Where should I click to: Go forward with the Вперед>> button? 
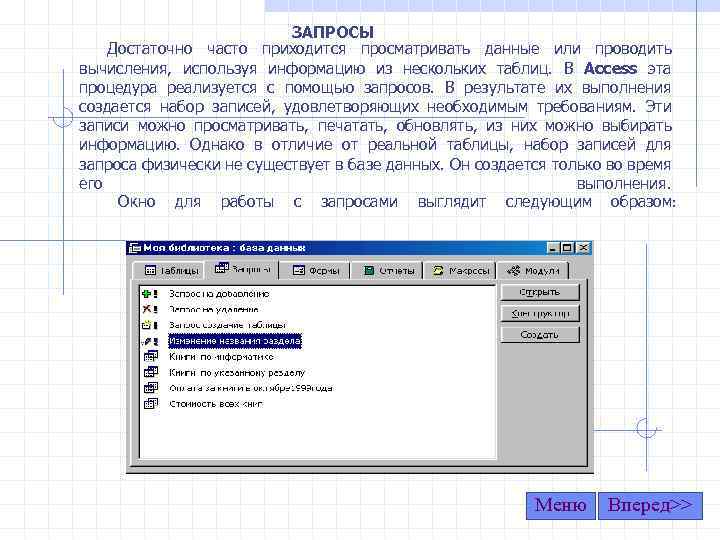click(x=650, y=506)
